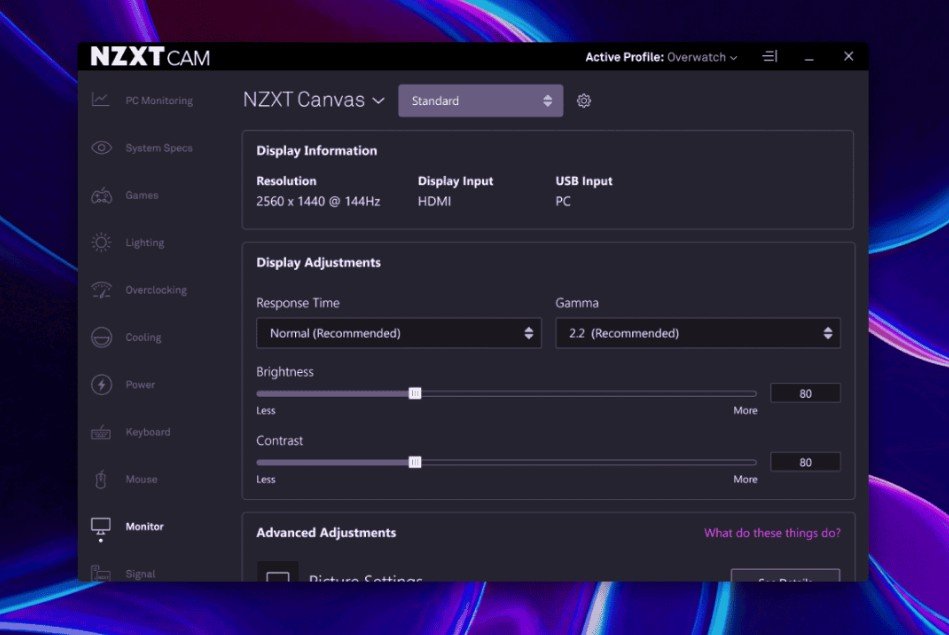This screenshot has width=949, height=635.
Task: Click the Less label under Contrast
Action: point(266,479)
